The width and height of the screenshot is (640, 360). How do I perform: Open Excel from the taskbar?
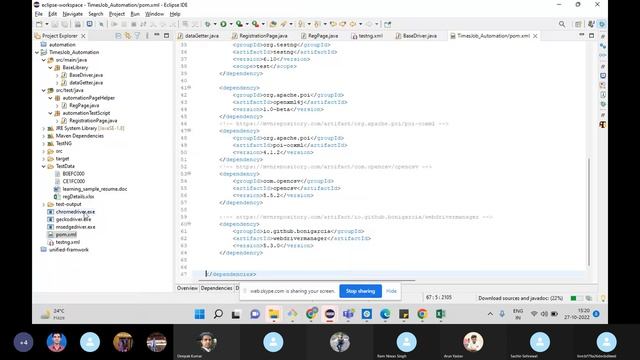click(440, 314)
